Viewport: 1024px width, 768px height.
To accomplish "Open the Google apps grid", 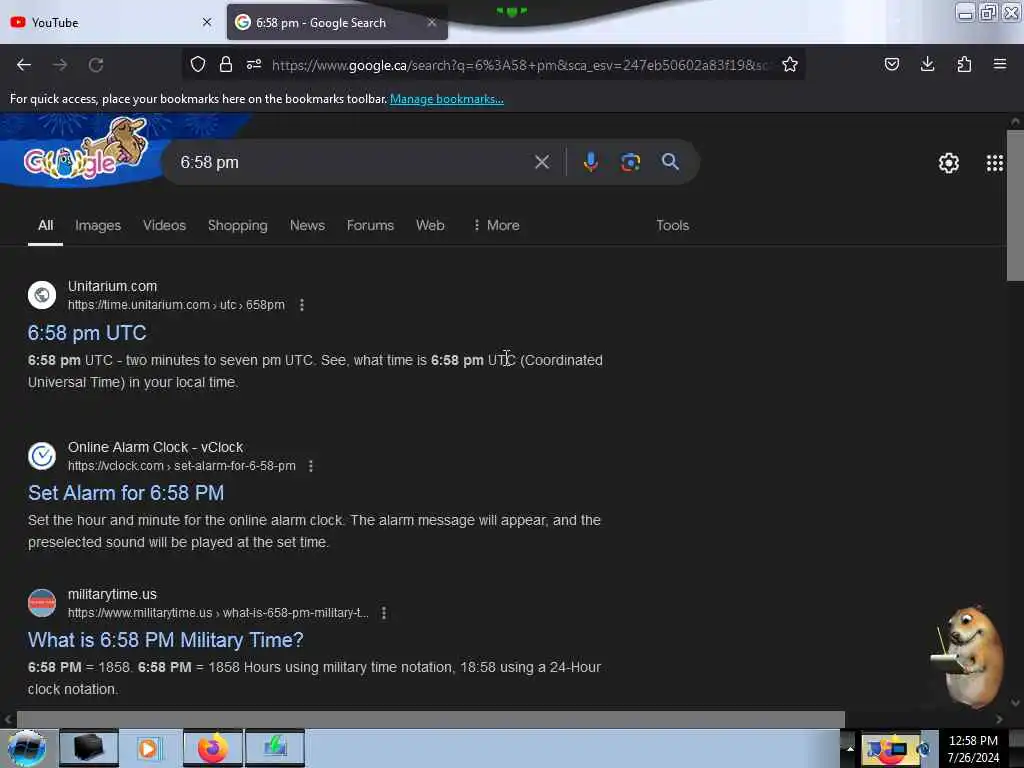I will (995, 163).
